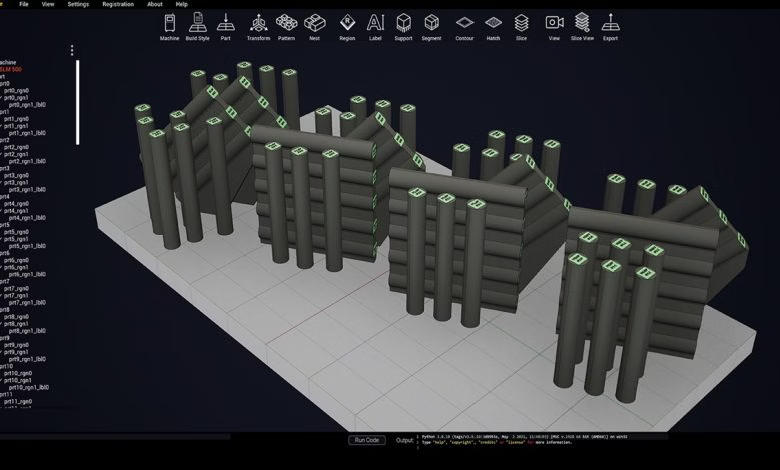Open the Registration menu
This screenshot has width=780, height=470.
coord(118,4)
